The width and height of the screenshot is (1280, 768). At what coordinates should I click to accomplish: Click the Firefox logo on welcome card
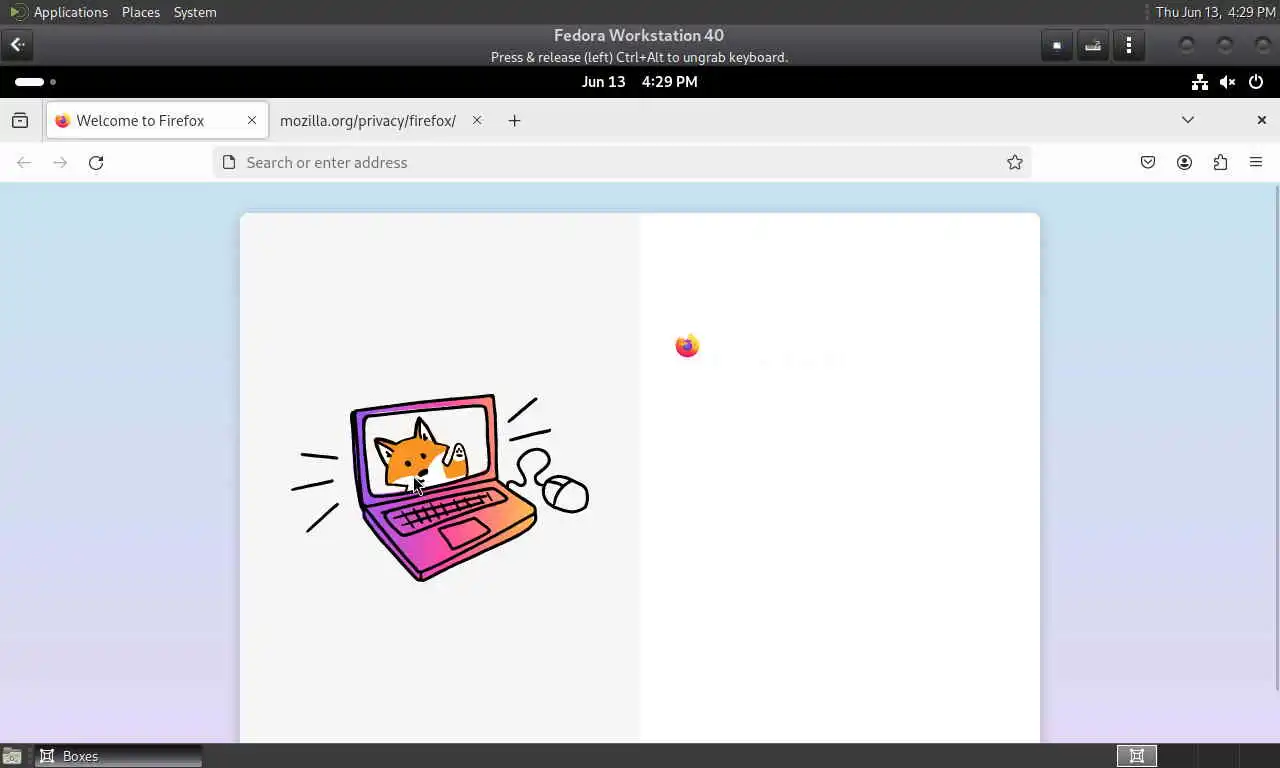click(x=687, y=346)
